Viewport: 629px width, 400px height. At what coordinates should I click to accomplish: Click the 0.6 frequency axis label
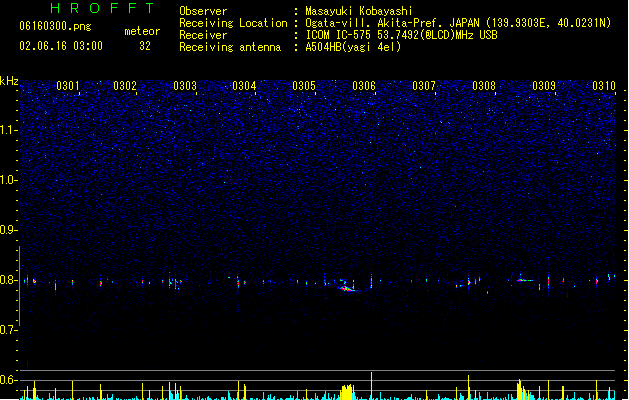tap(8, 380)
